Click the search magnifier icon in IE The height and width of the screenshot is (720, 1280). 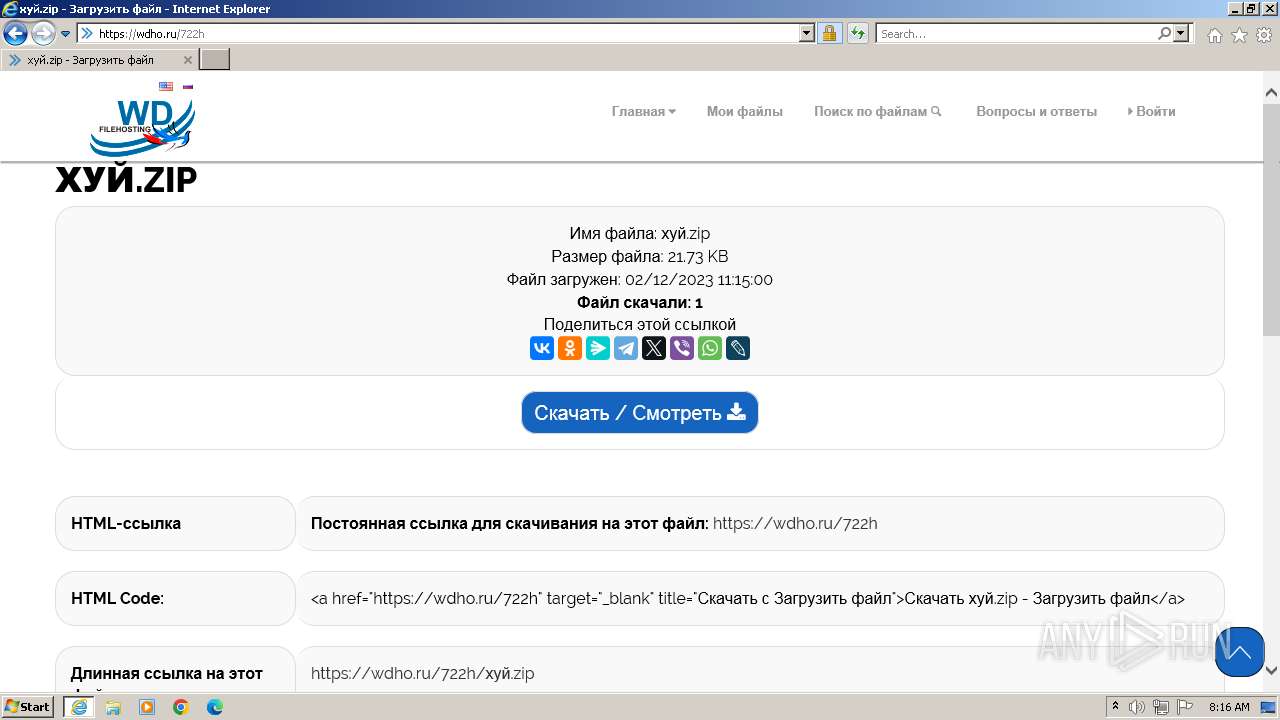click(x=1165, y=33)
